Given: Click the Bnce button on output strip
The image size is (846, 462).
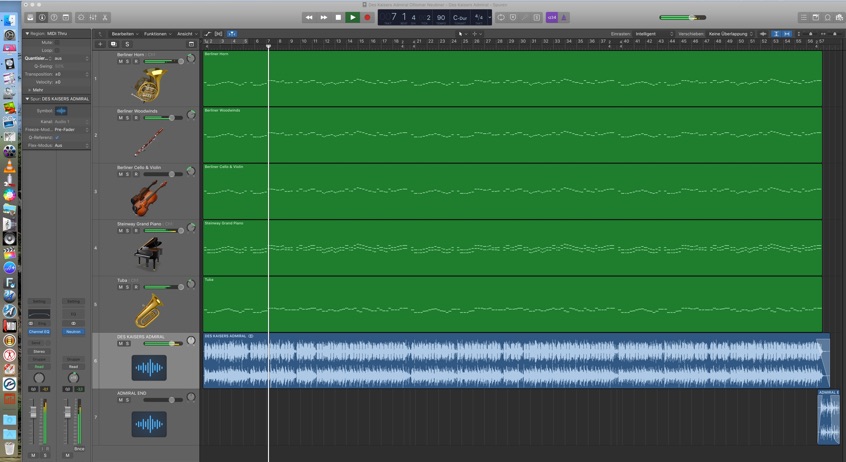Looking at the screenshot, I should pyautogui.click(x=79, y=449).
